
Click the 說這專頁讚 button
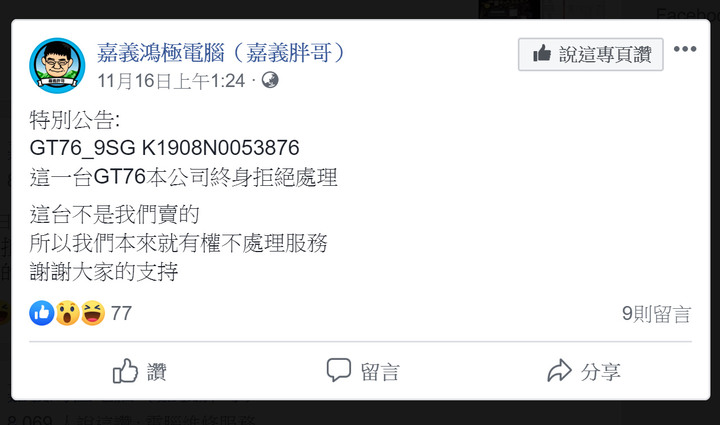591,55
